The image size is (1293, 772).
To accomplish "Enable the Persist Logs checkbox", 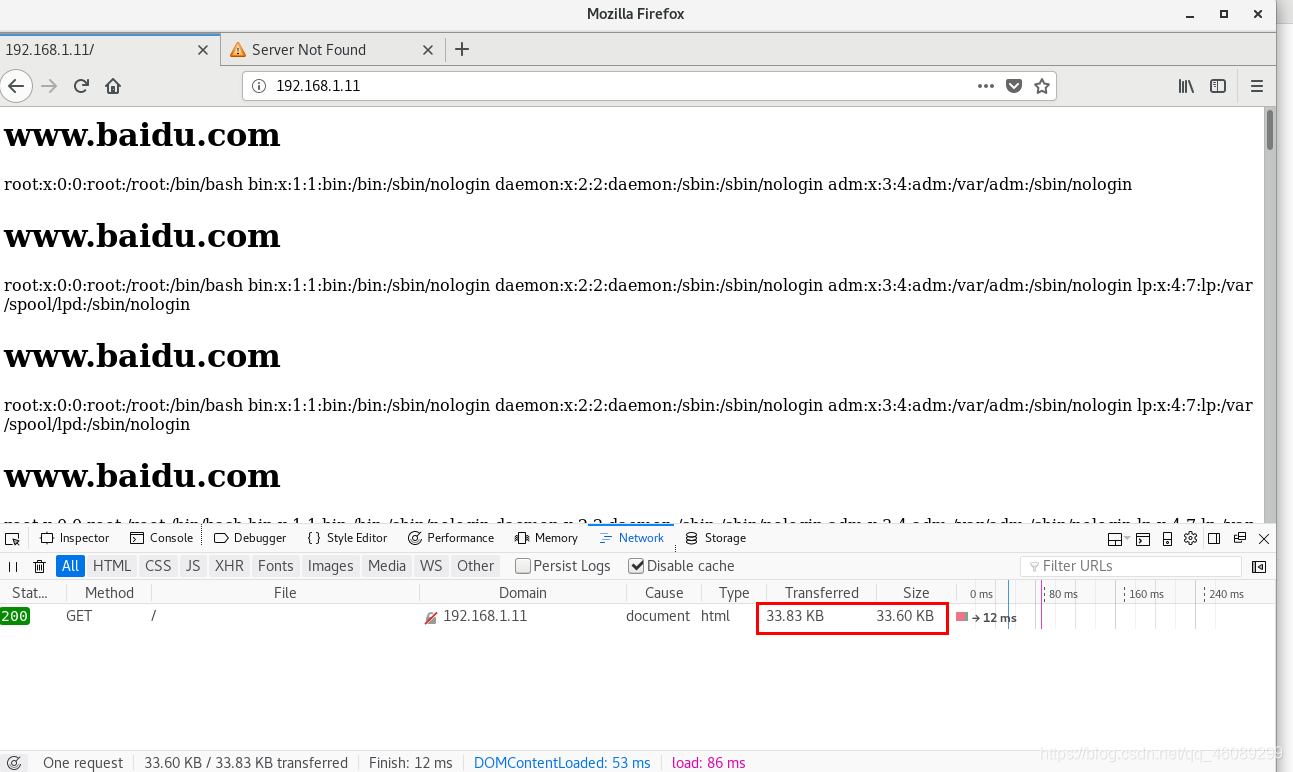I will click(x=523, y=566).
